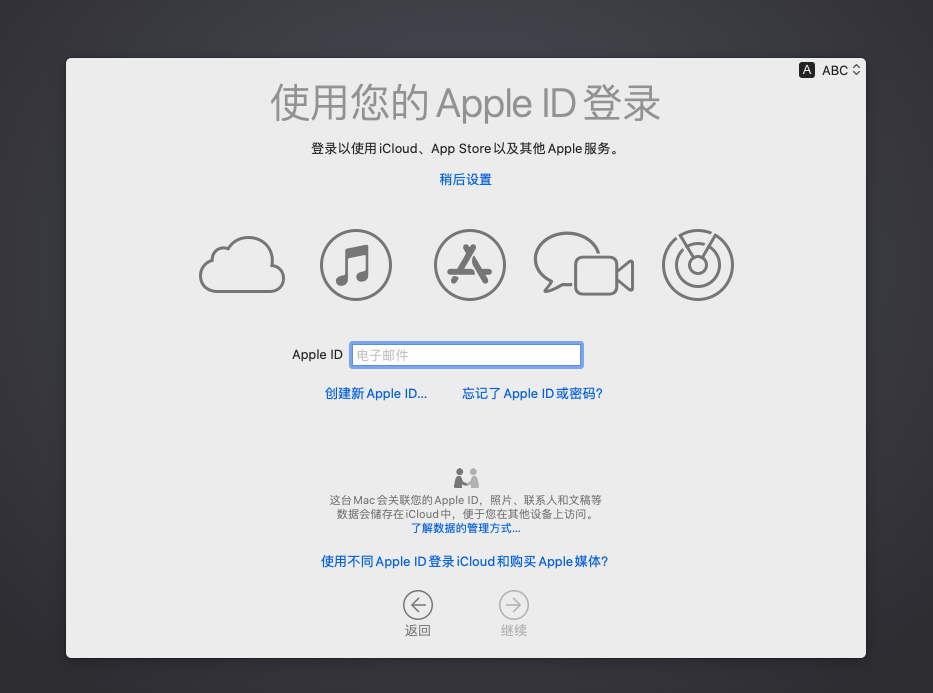Click the 这台 Mac 会关联您的 Apple ID text

click(466, 507)
